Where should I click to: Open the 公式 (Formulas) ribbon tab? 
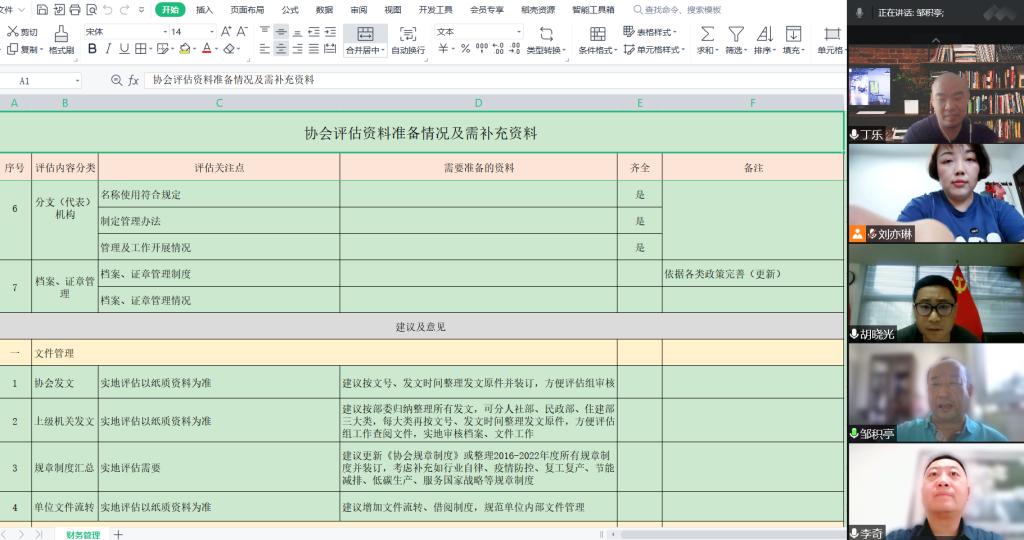click(290, 9)
